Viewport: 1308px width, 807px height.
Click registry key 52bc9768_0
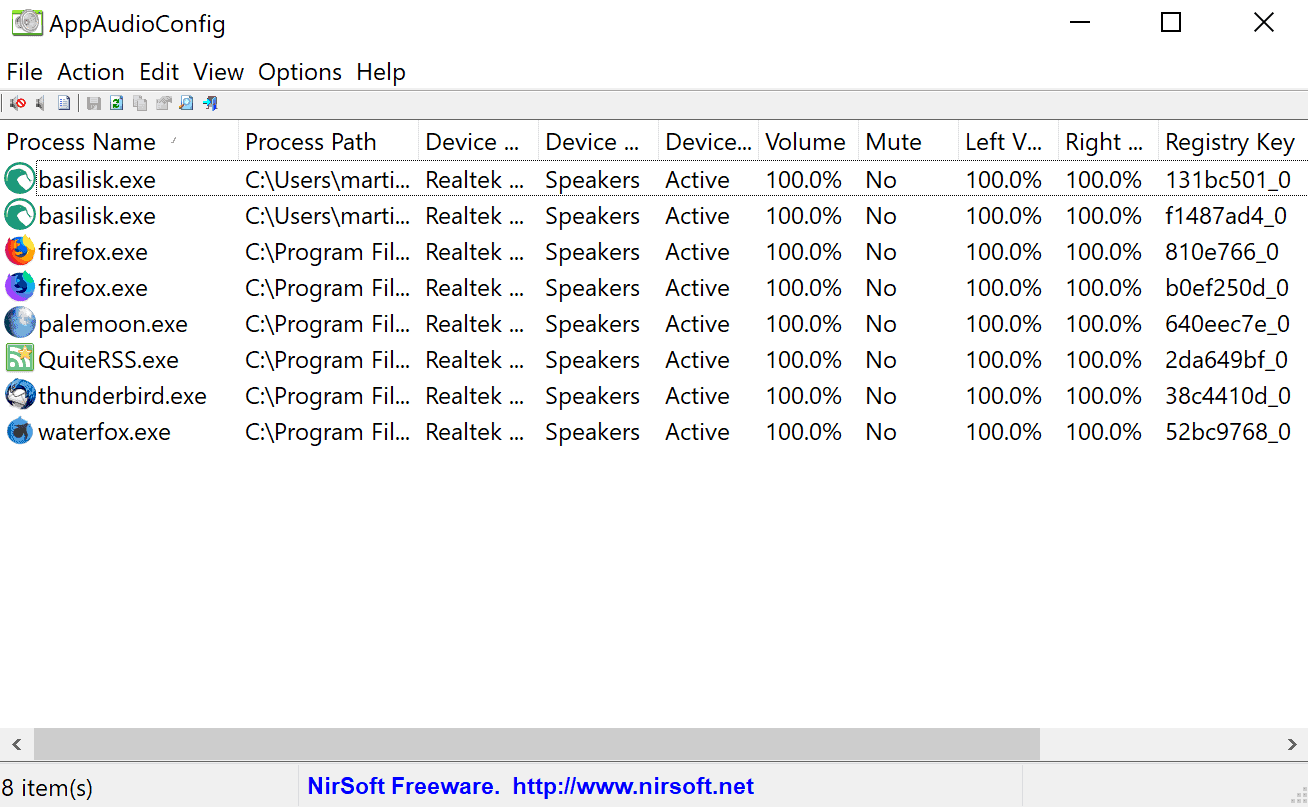pos(1228,432)
